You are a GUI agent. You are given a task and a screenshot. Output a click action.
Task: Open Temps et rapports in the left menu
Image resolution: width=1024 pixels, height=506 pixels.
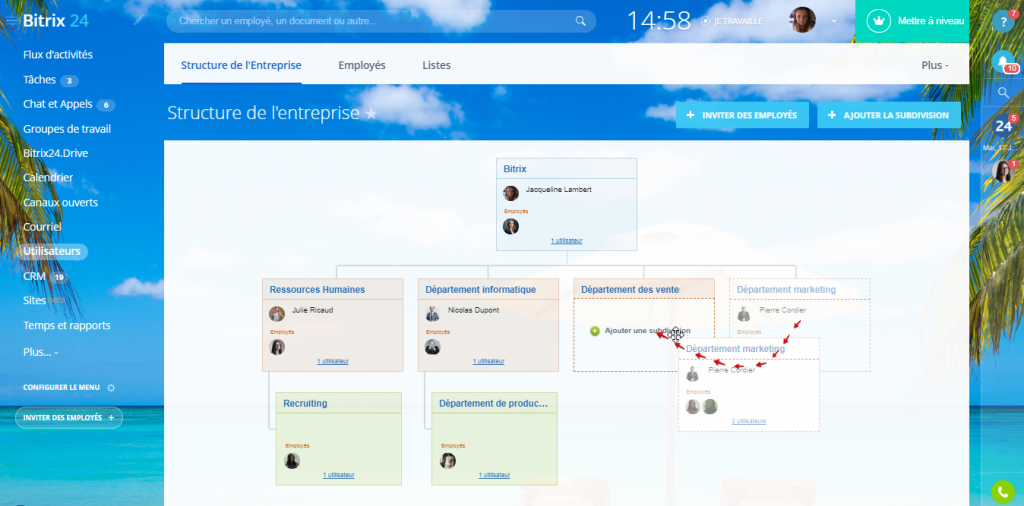pos(67,325)
